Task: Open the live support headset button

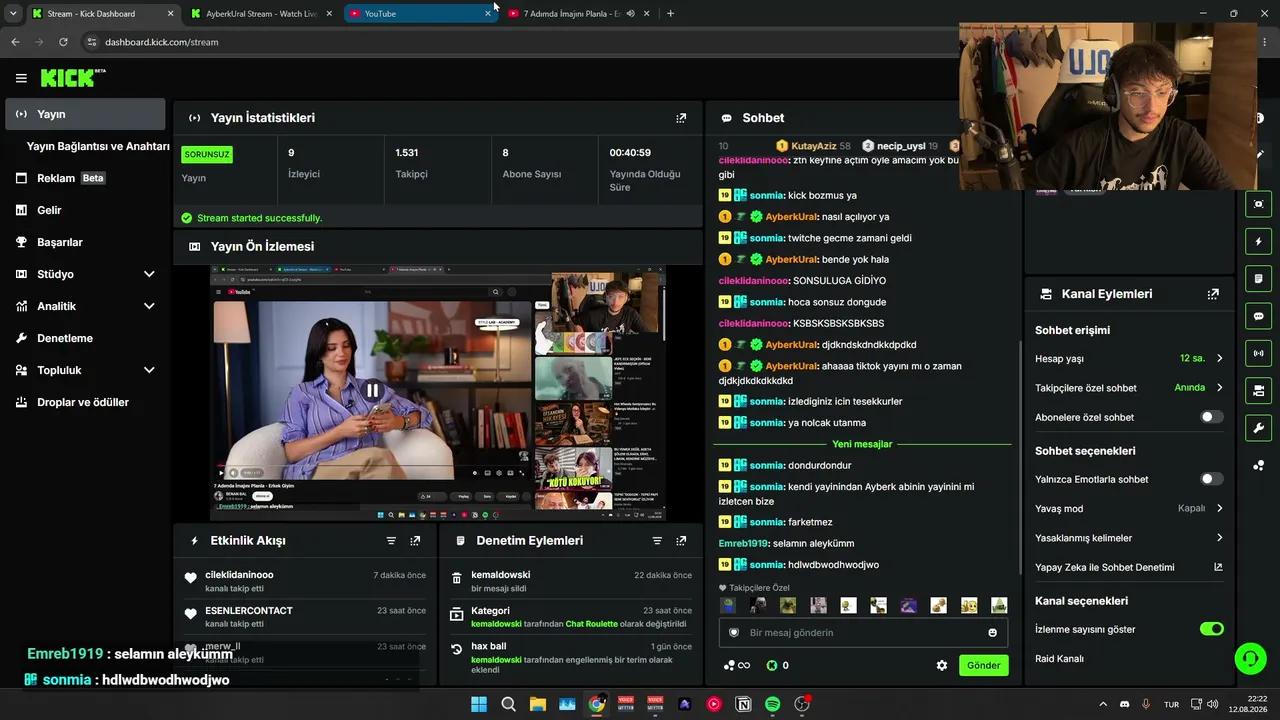Action: tap(1250, 658)
